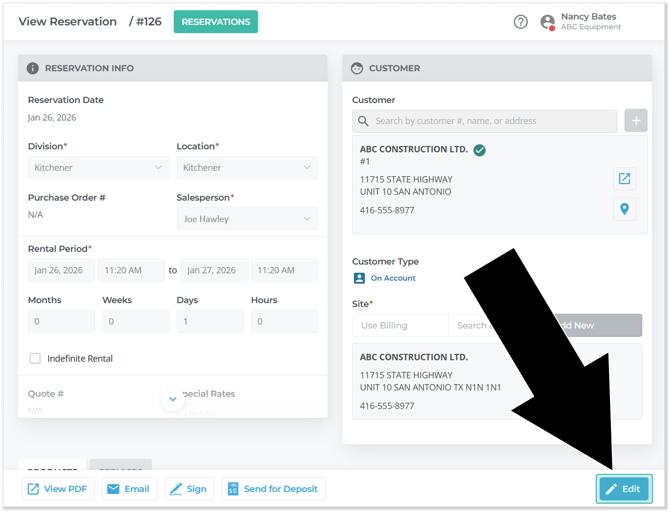The height and width of the screenshot is (512, 670).
Task: Open customer record external link icon
Action: pyautogui.click(x=624, y=179)
